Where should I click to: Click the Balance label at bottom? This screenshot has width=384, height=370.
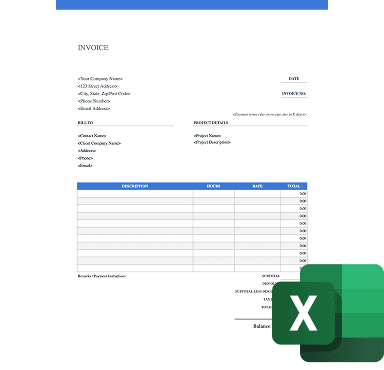tap(262, 326)
